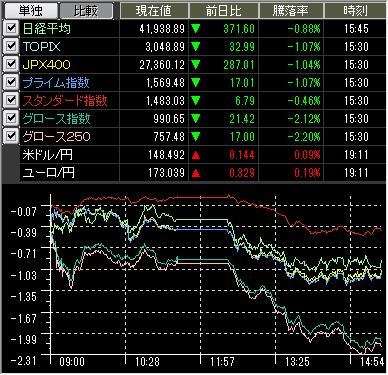Image resolution: width=388 pixels, height=375 pixels.
Task: Click the red up arrow for 米ドル/円
Action: pos(196,155)
